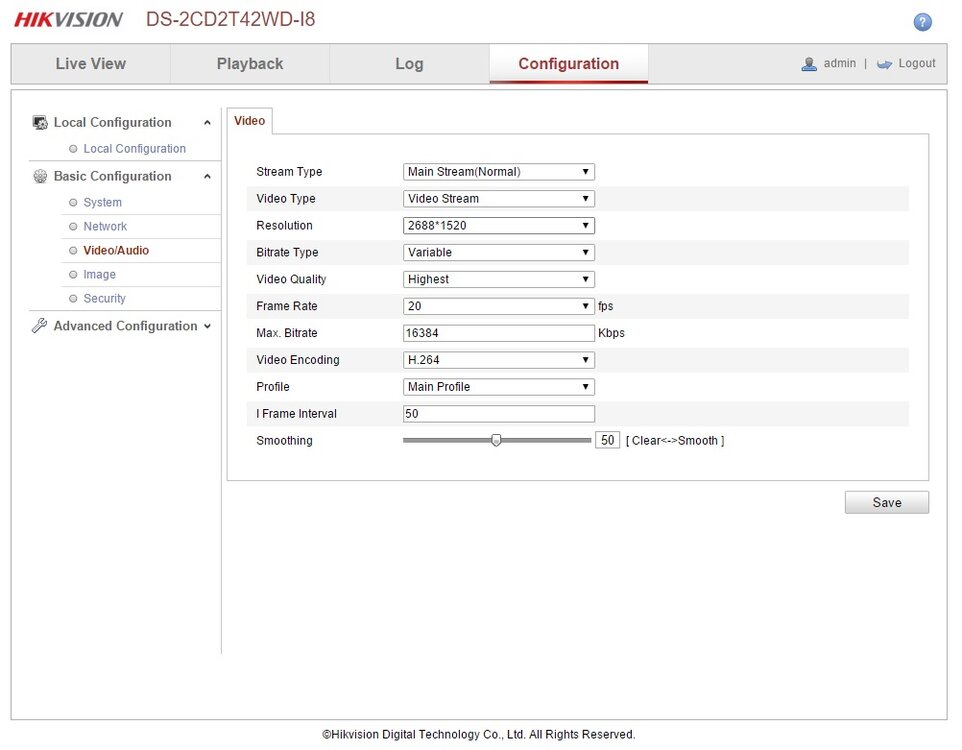Click the blue help question mark icon

pyautogui.click(x=922, y=22)
